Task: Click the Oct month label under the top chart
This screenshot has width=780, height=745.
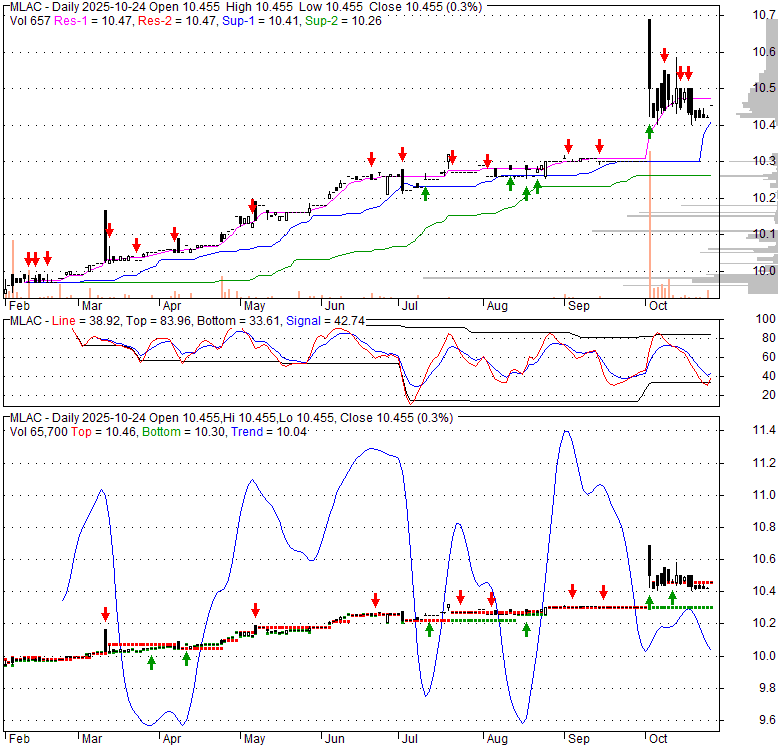Action: coord(657,306)
